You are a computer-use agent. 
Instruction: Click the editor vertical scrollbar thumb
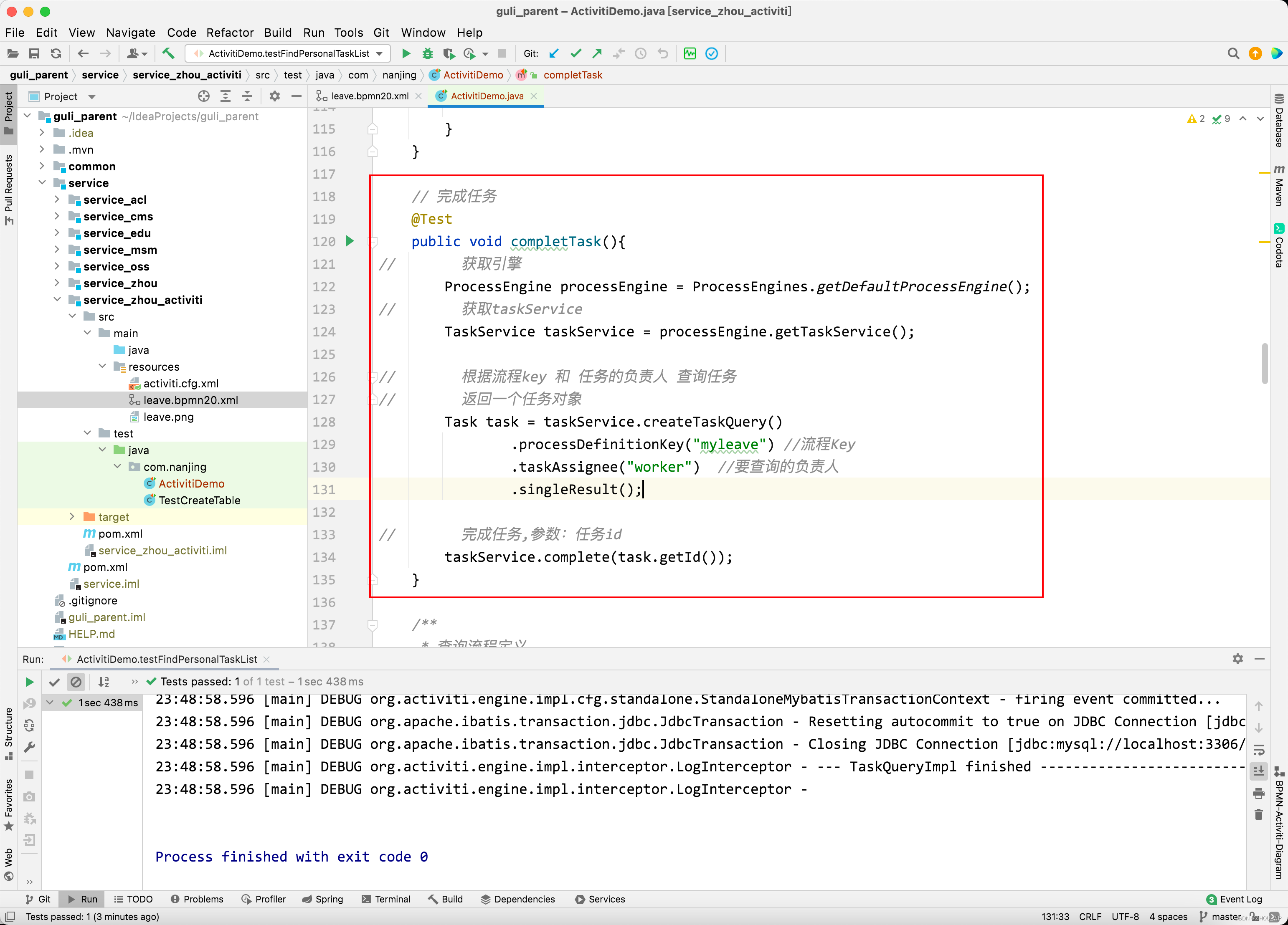pos(1264,363)
